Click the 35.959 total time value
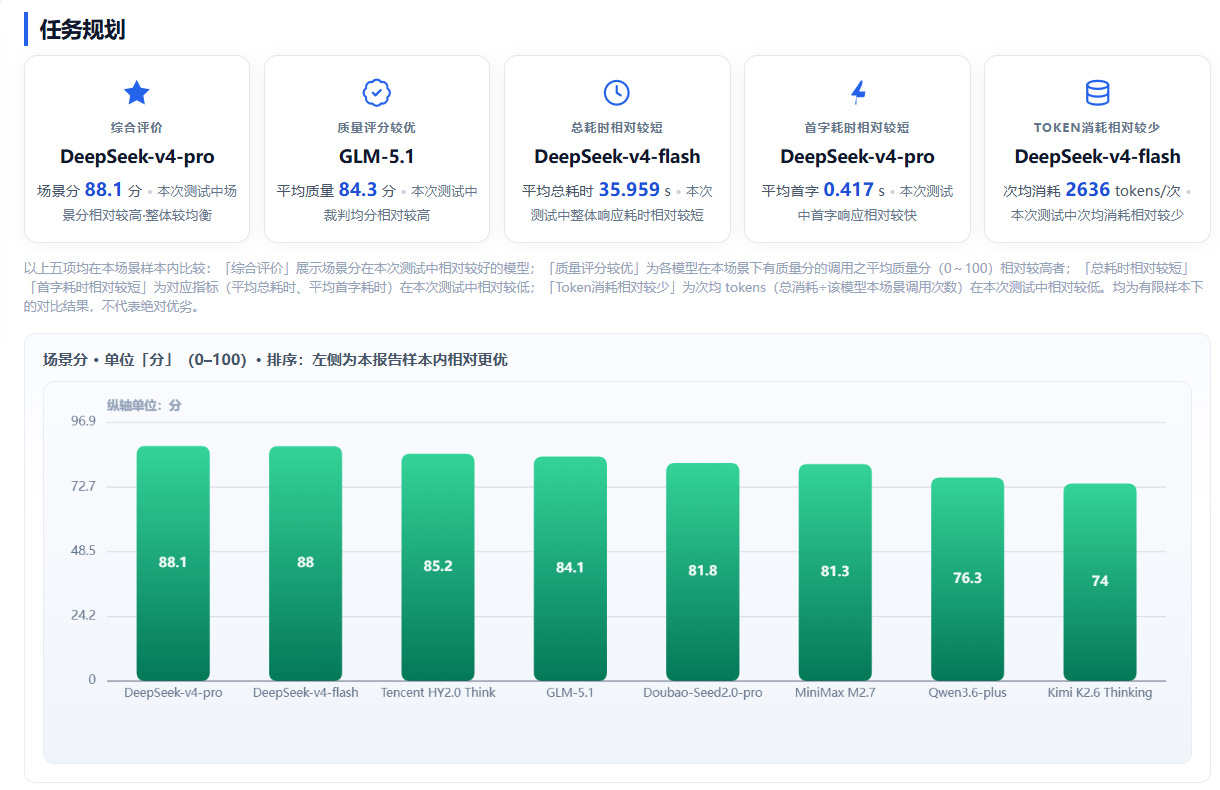 coord(629,190)
